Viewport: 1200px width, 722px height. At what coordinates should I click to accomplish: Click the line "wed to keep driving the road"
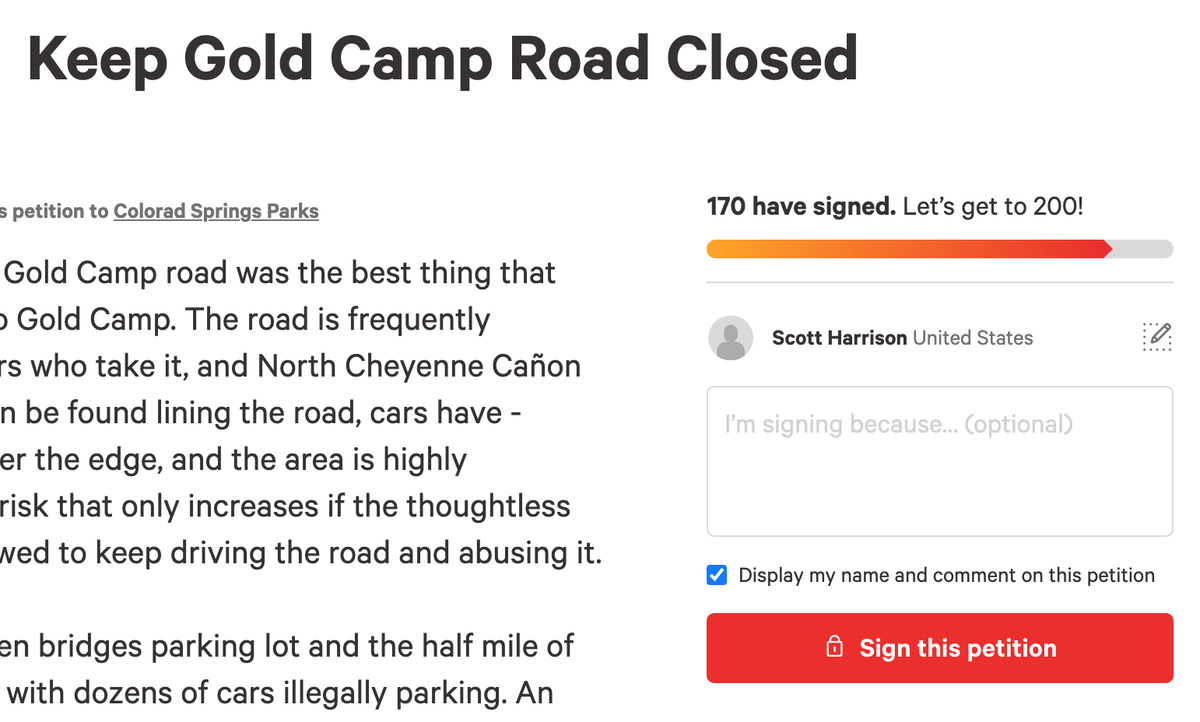point(300,553)
